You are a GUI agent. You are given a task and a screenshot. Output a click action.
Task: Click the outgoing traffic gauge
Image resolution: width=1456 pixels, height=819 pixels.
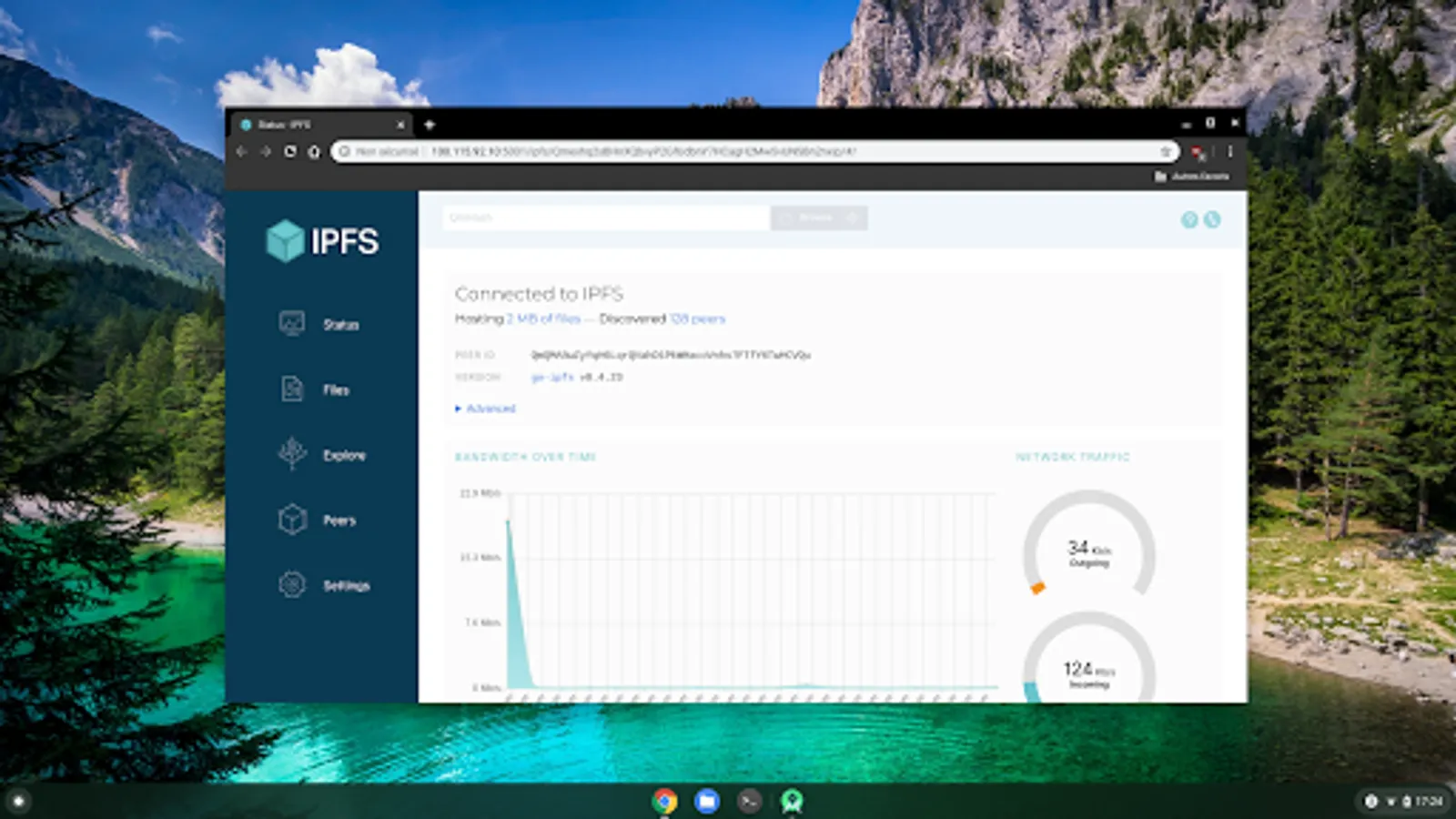pos(1088,543)
